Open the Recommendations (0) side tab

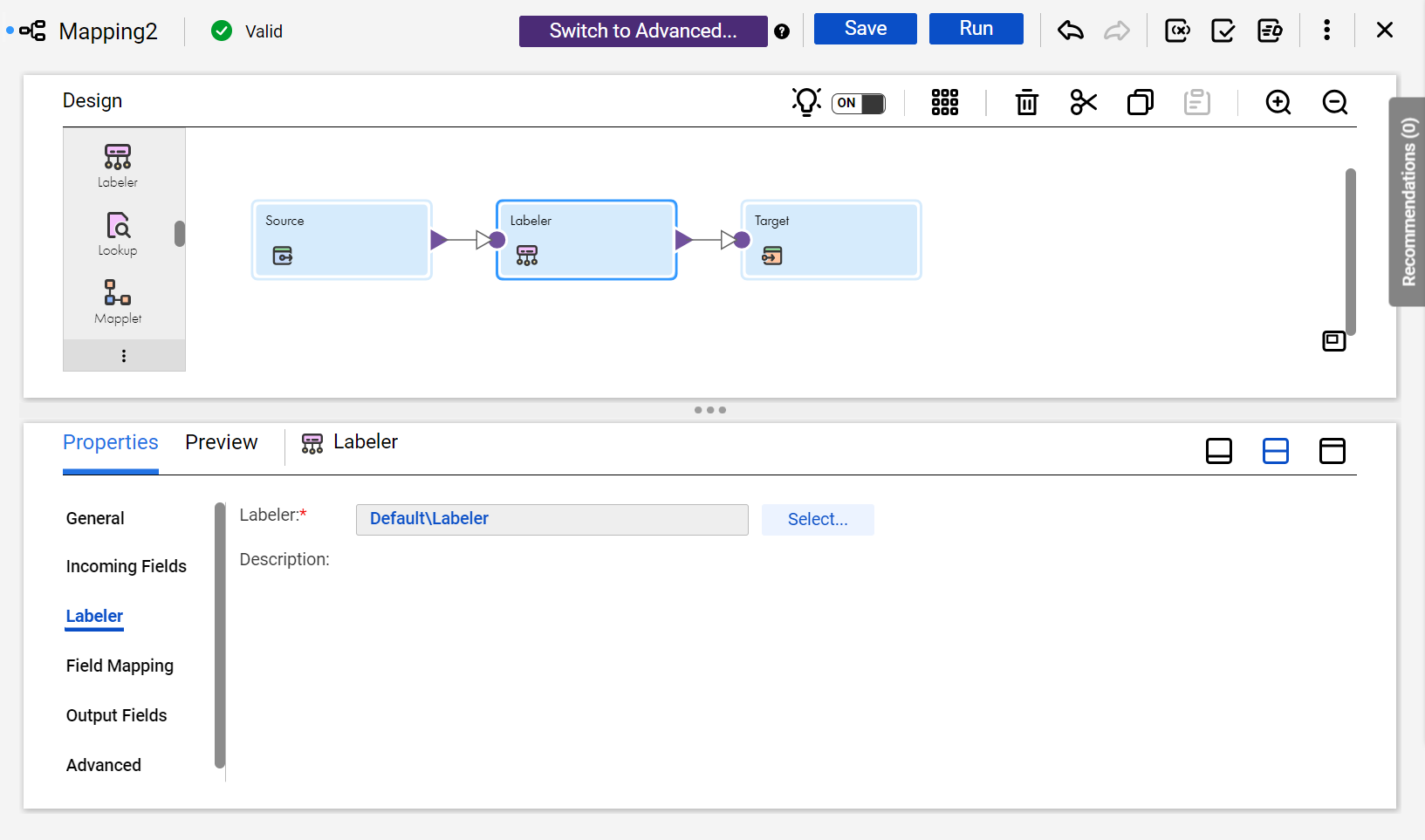(1408, 201)
